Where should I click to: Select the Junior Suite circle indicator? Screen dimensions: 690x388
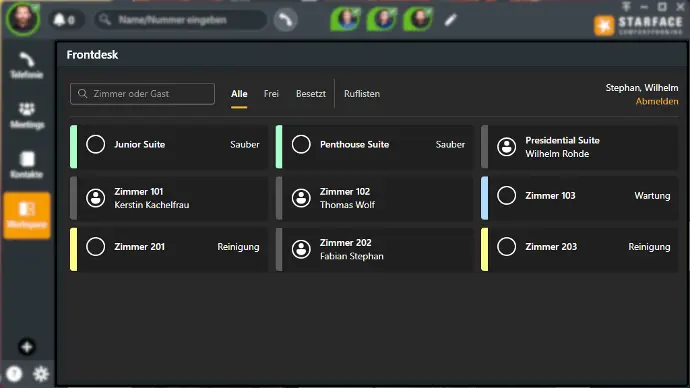[x=95, y=144]
